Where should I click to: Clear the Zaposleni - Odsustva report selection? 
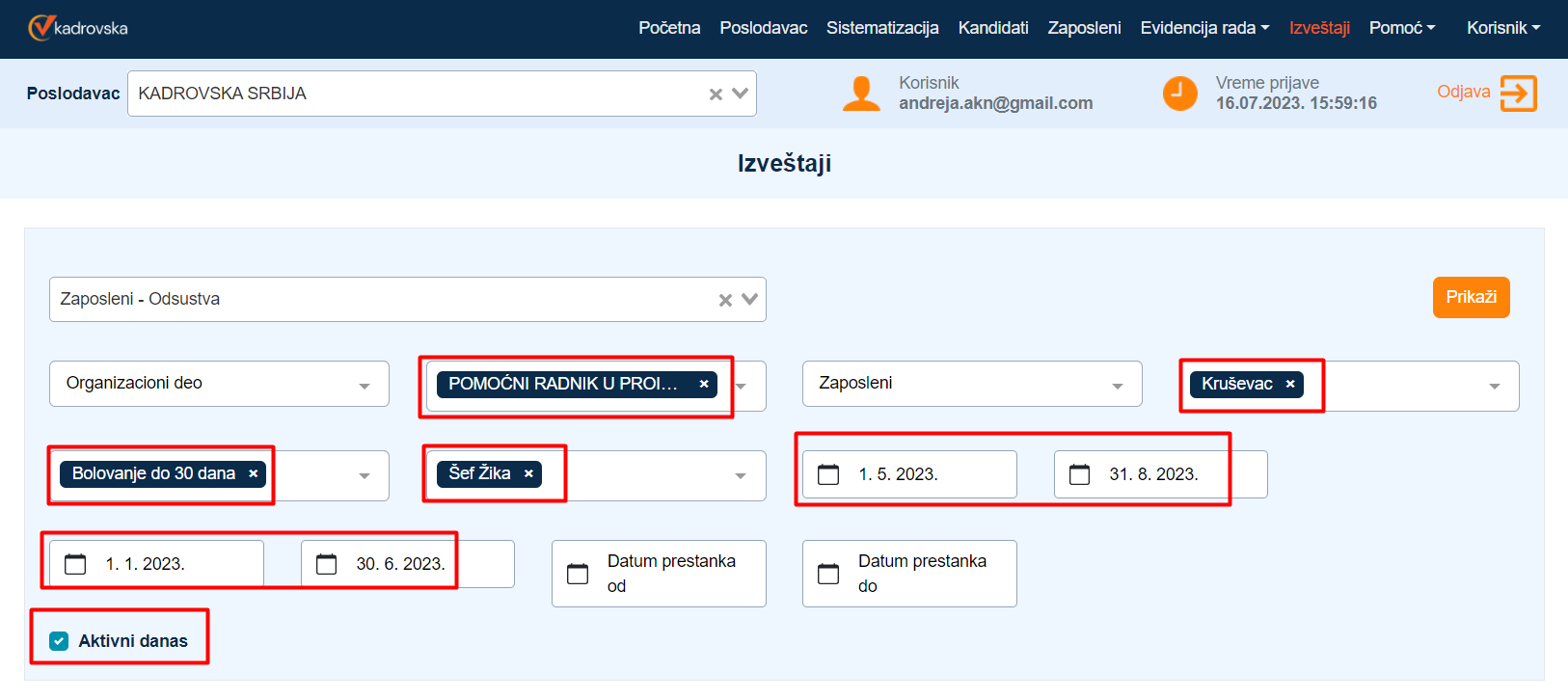[x=725, y=300]
